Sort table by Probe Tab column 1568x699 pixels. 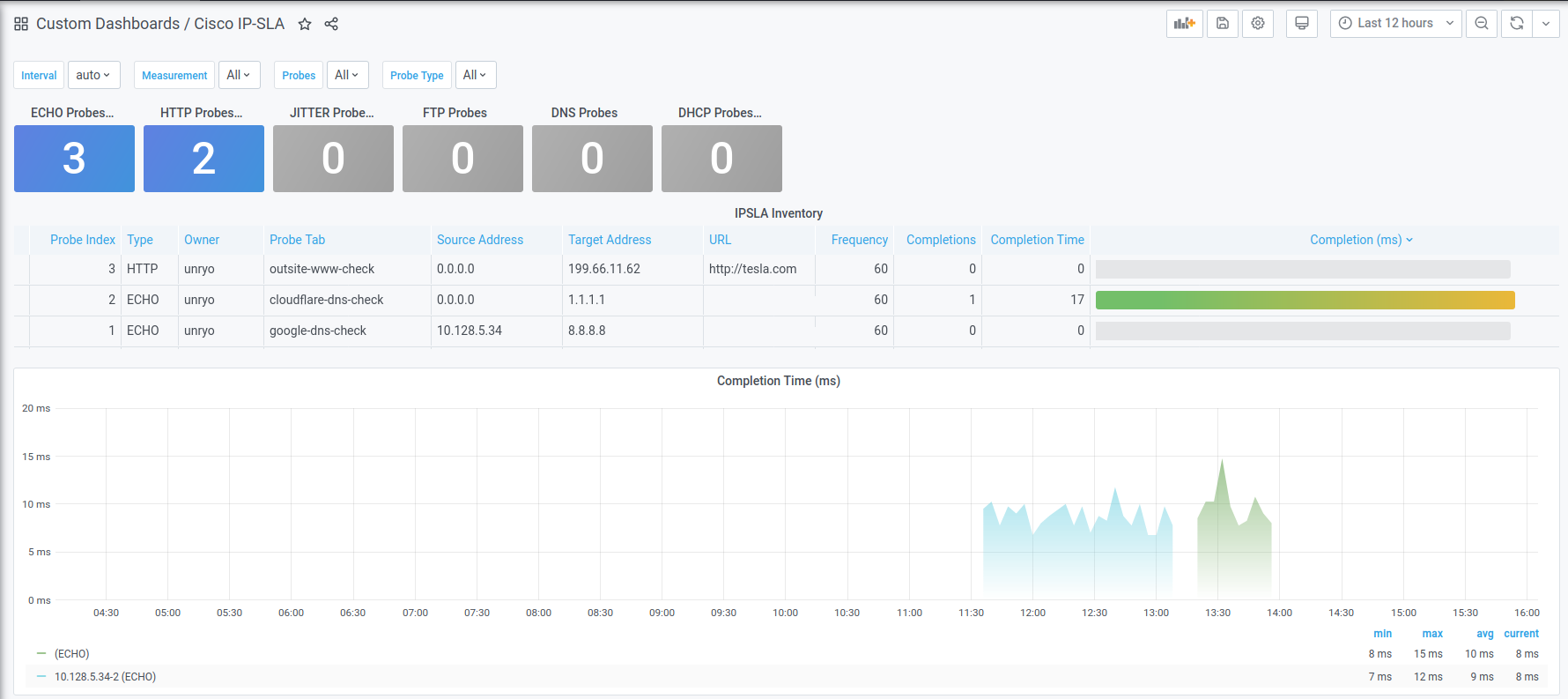pyautogui.click(x=297, y=240)
